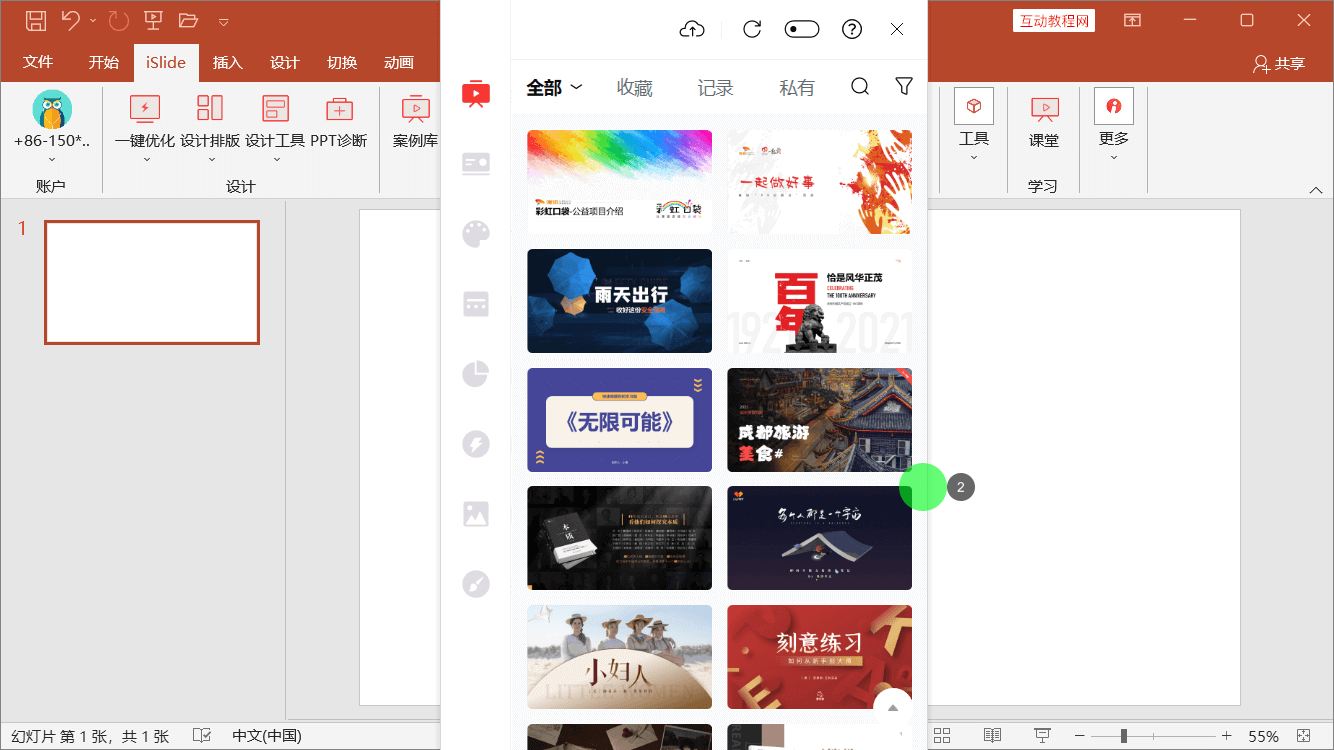Open Ribbon Display Options icon
This screenshot has height=750, width=1334.
[1132, 20]
